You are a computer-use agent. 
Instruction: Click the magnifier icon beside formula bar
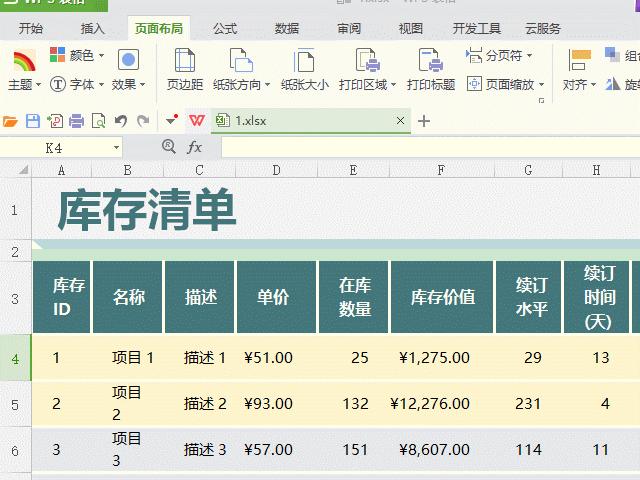click(x=169, y=146)
